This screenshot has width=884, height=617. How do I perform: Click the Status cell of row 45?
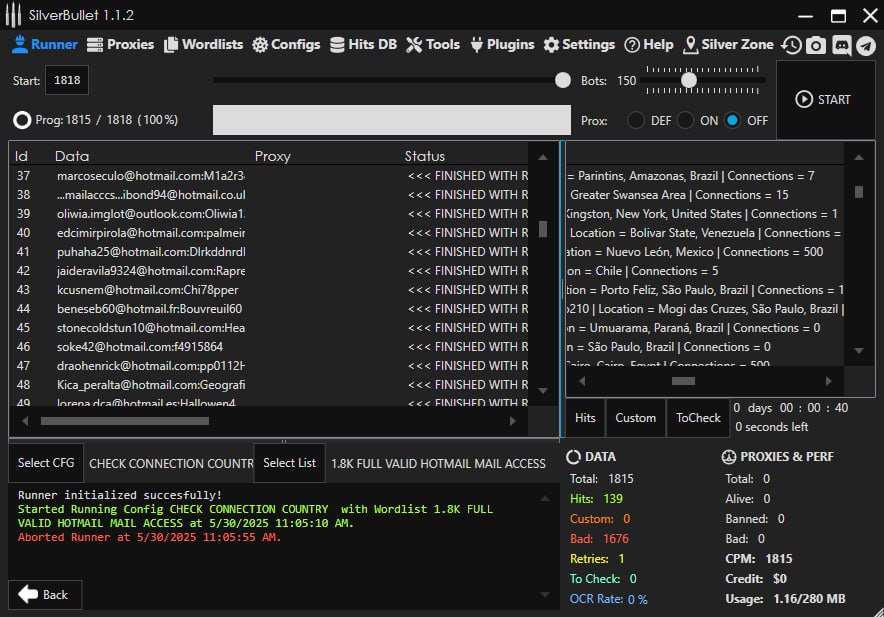point(467,328)
